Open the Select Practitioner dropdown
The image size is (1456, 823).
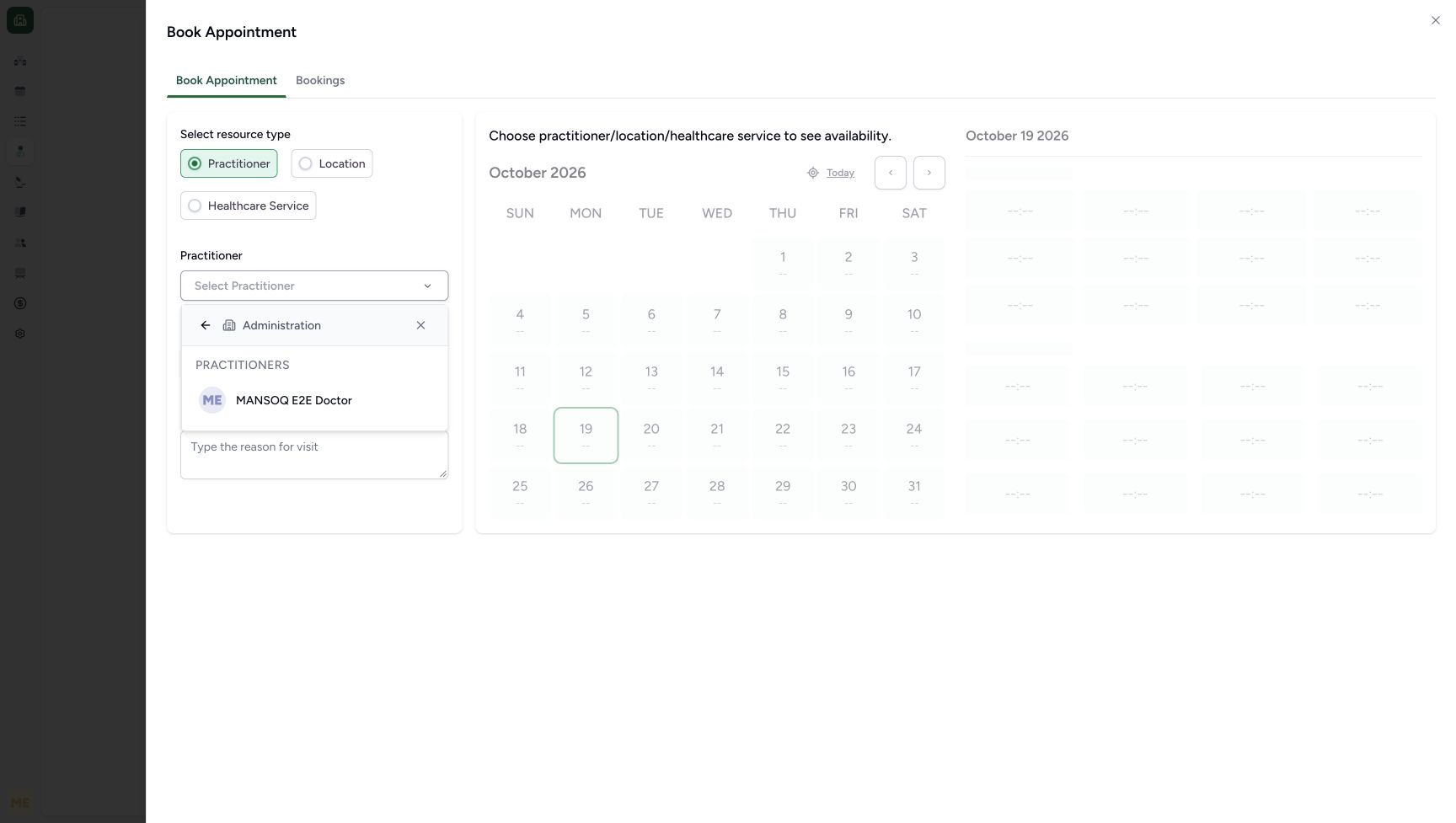click(x=314, y=286)
